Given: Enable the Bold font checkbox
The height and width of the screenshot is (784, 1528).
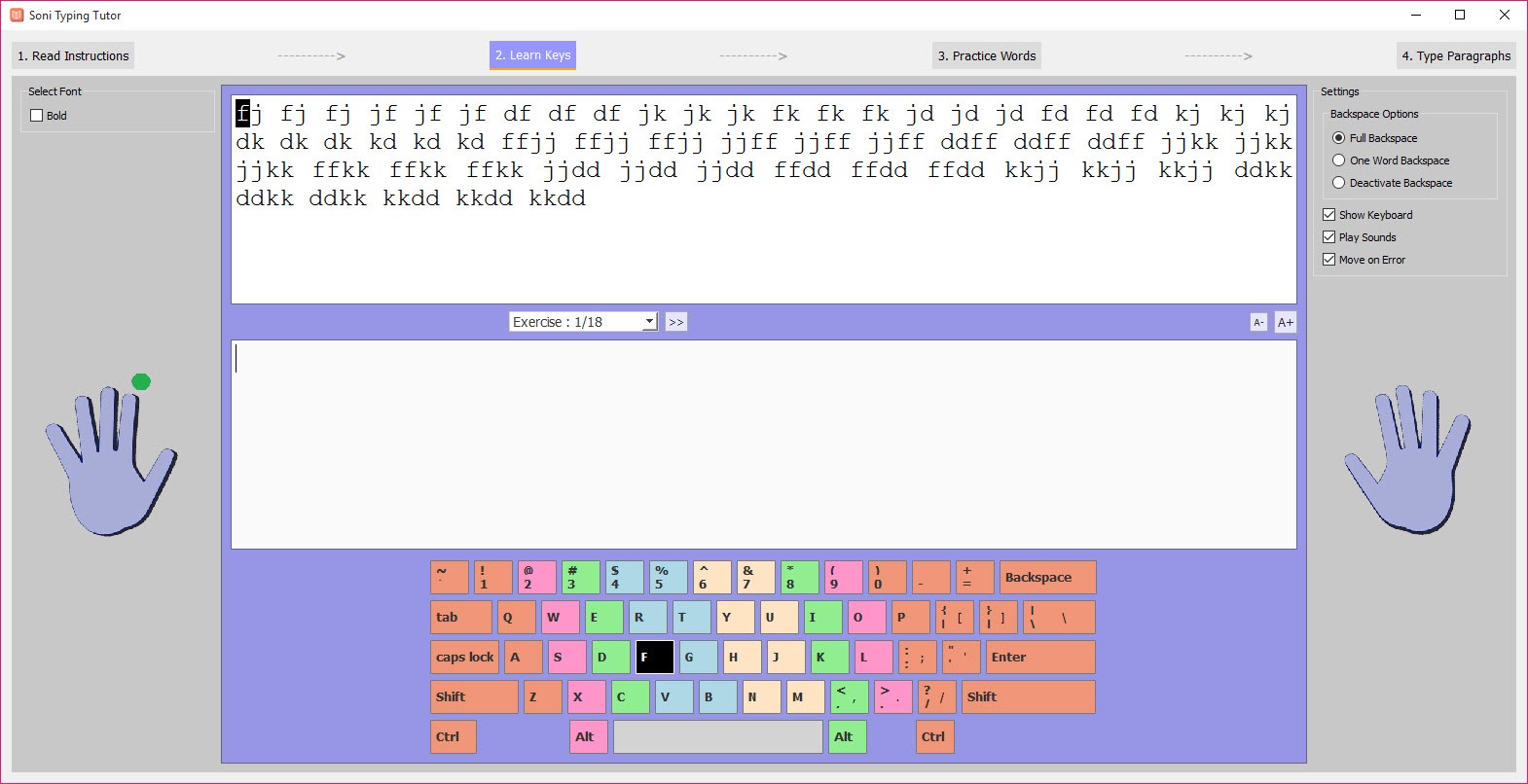Looking at the screenshot, I should coord(37,116).
